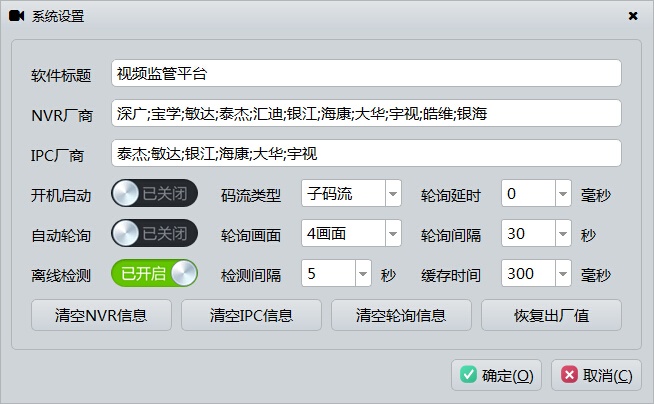654x404 pixels.
Task: Click the 码流类型 label
Action: 251,196
